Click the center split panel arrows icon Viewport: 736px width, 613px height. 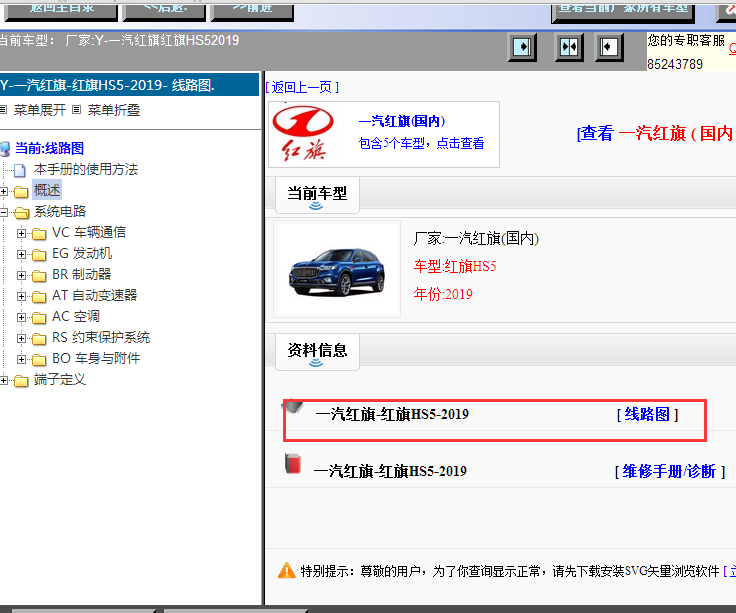coord(569,47)
